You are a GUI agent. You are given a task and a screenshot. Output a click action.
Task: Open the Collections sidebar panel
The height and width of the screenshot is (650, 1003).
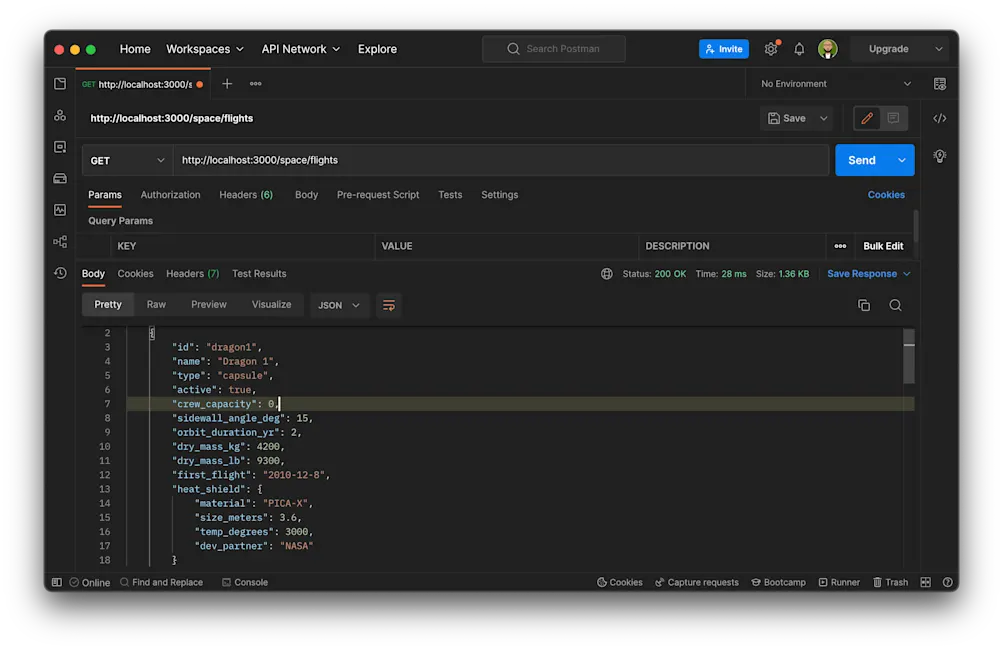tap(59, 84)
